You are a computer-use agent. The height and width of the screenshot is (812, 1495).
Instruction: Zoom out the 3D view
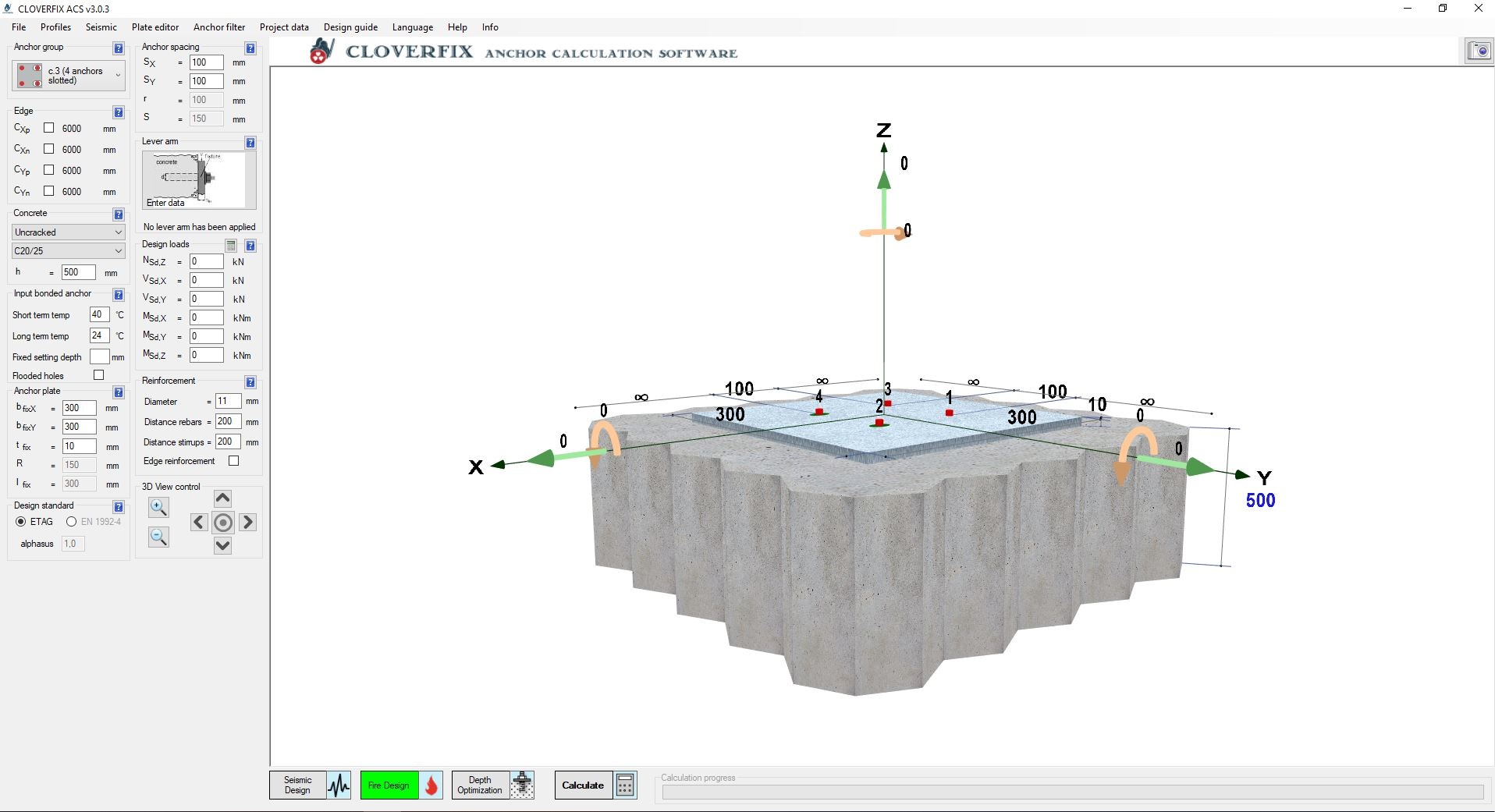[158, 537]
